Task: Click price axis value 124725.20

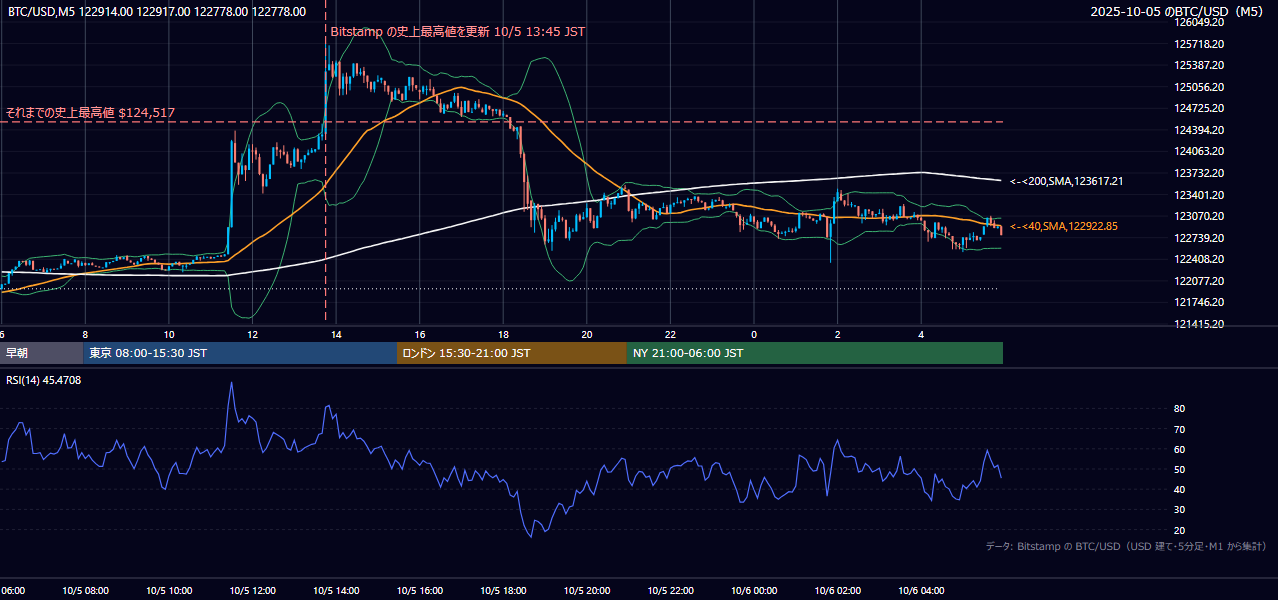Action: click(x=1201, y=108)
